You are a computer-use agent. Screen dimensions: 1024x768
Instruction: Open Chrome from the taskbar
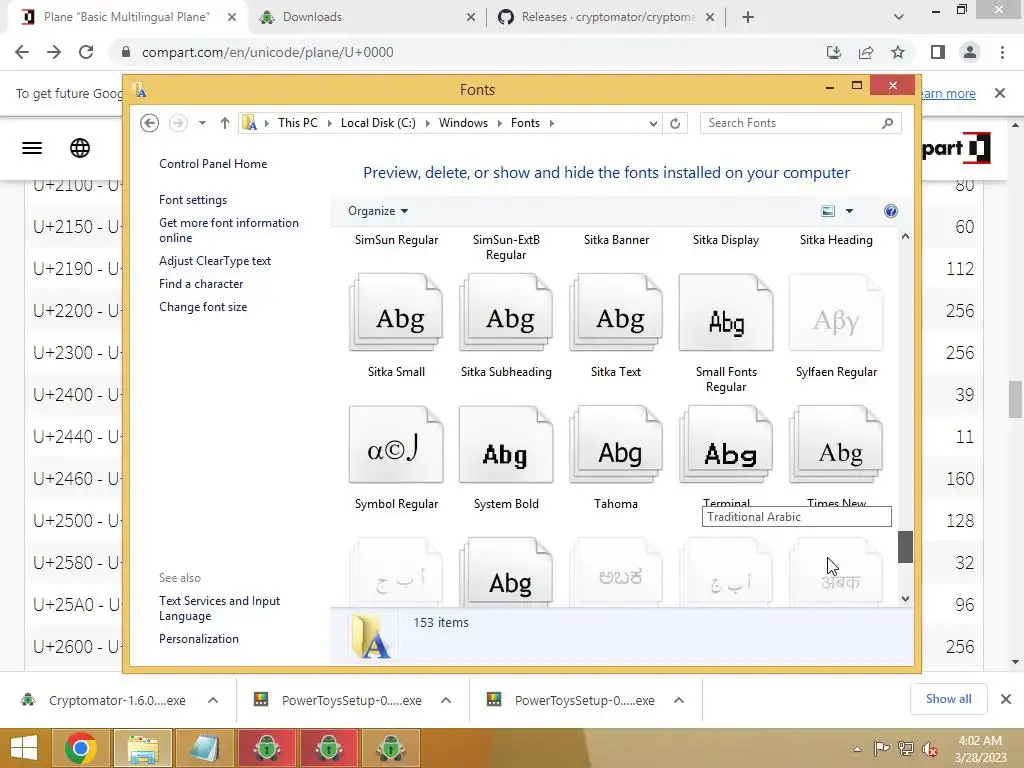point(82,748)
